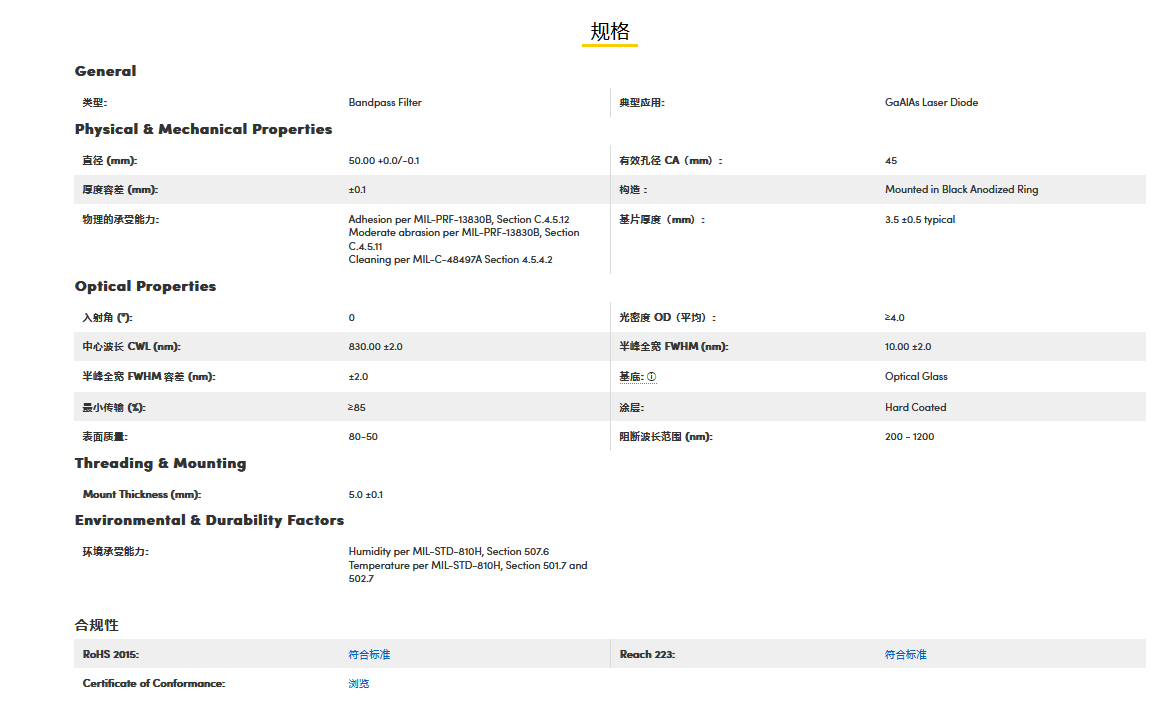Click the 中心波长 CWL (nm) label

131,346
